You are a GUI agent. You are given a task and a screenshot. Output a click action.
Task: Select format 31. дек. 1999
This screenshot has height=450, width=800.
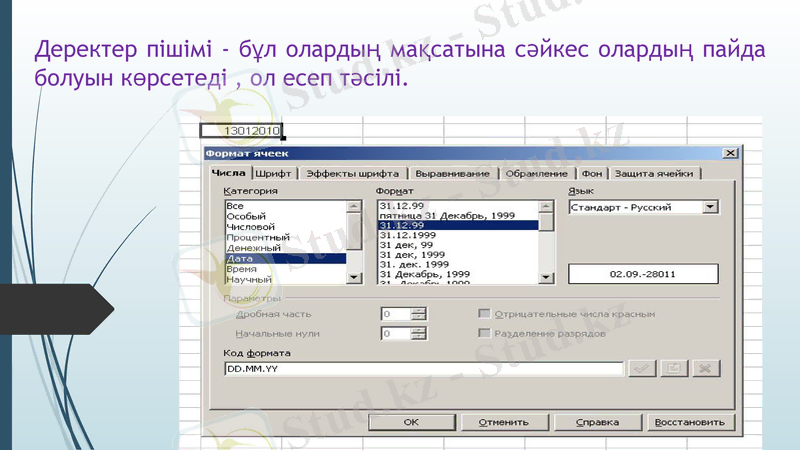point(458,264)
